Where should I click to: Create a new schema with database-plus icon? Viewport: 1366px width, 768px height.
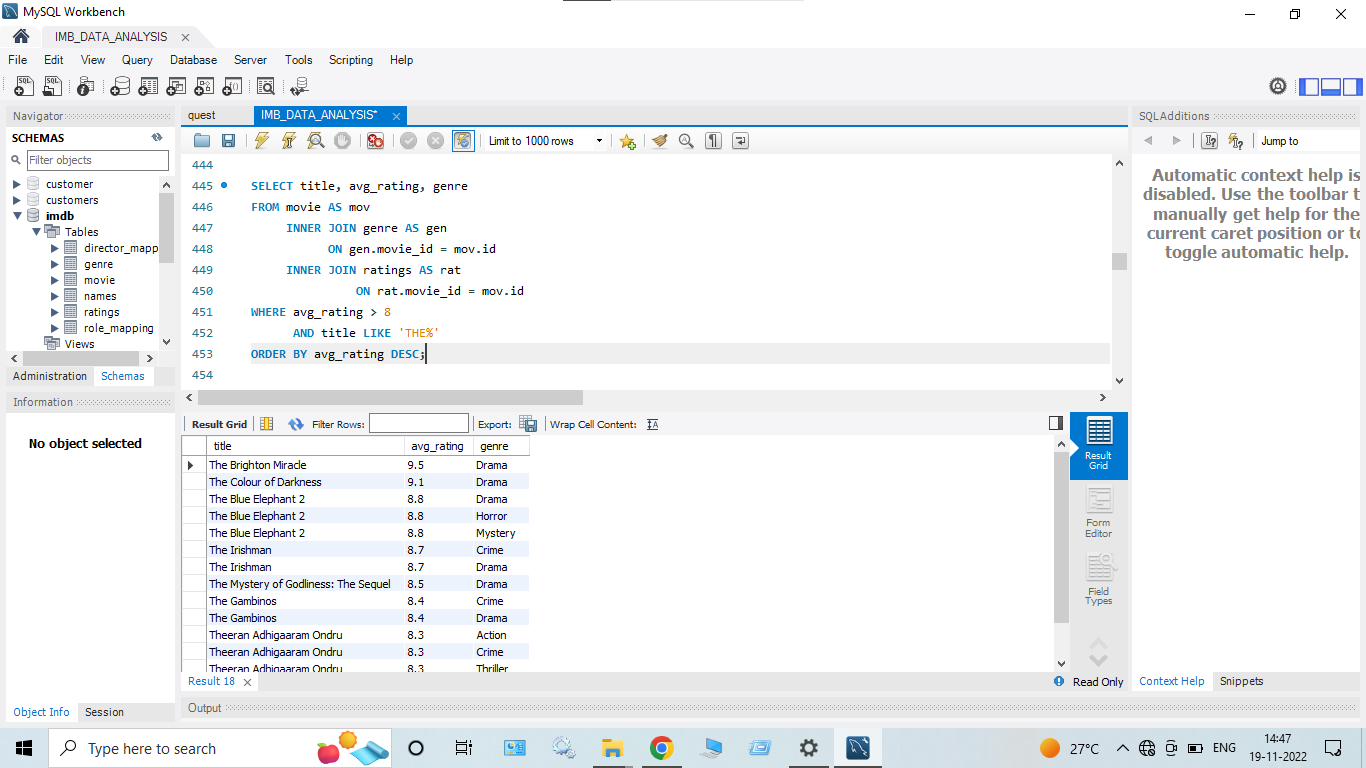tap(120, 86)
